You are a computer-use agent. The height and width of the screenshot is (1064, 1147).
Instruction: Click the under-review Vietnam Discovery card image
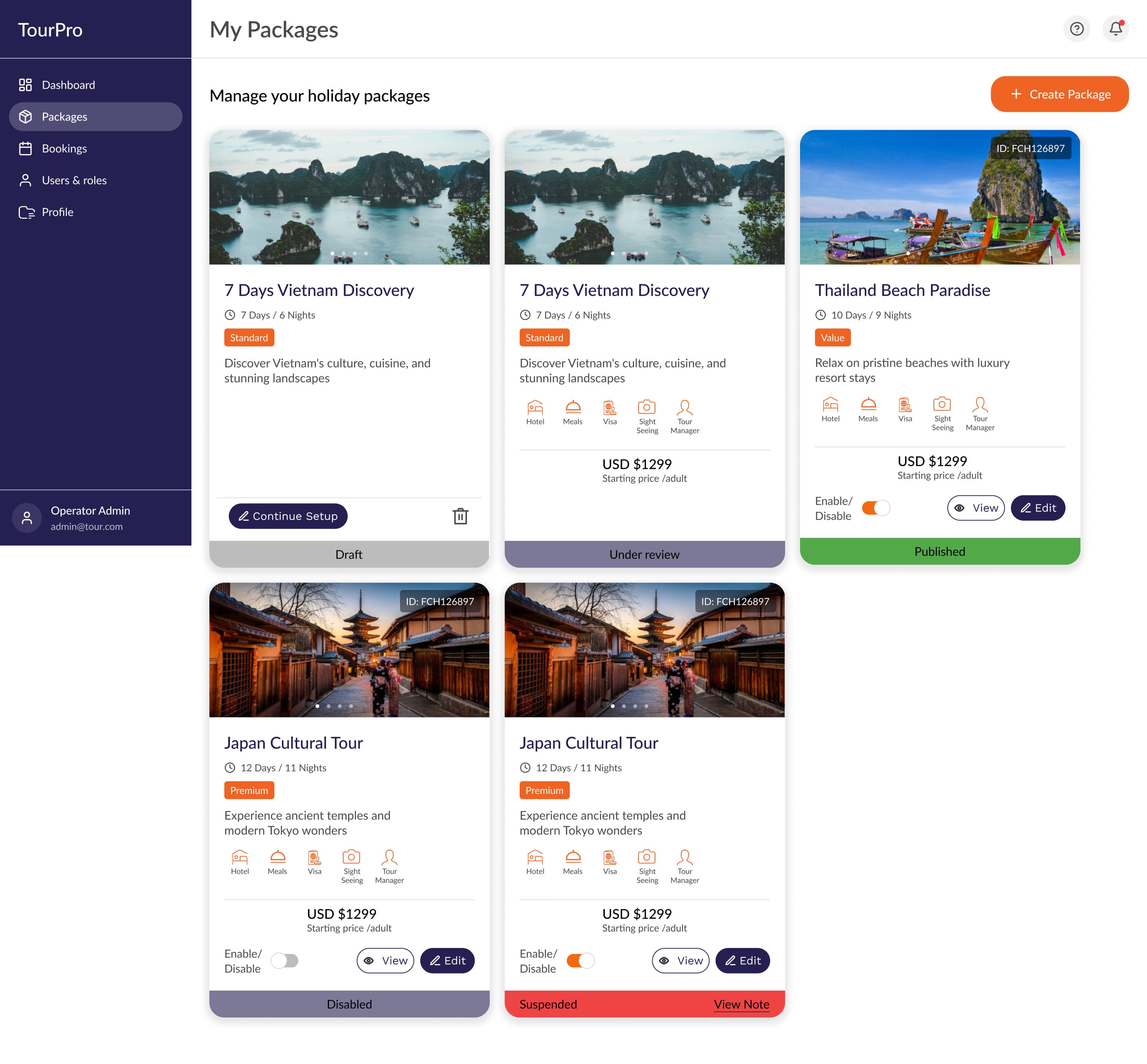(x=644, y=197)
